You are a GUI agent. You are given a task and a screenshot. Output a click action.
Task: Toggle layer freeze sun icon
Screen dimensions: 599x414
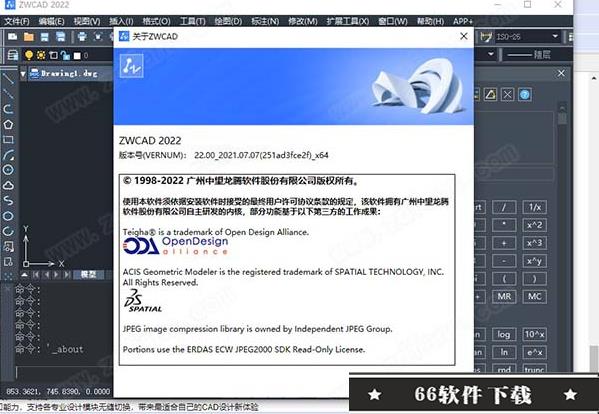click(41, 55)
